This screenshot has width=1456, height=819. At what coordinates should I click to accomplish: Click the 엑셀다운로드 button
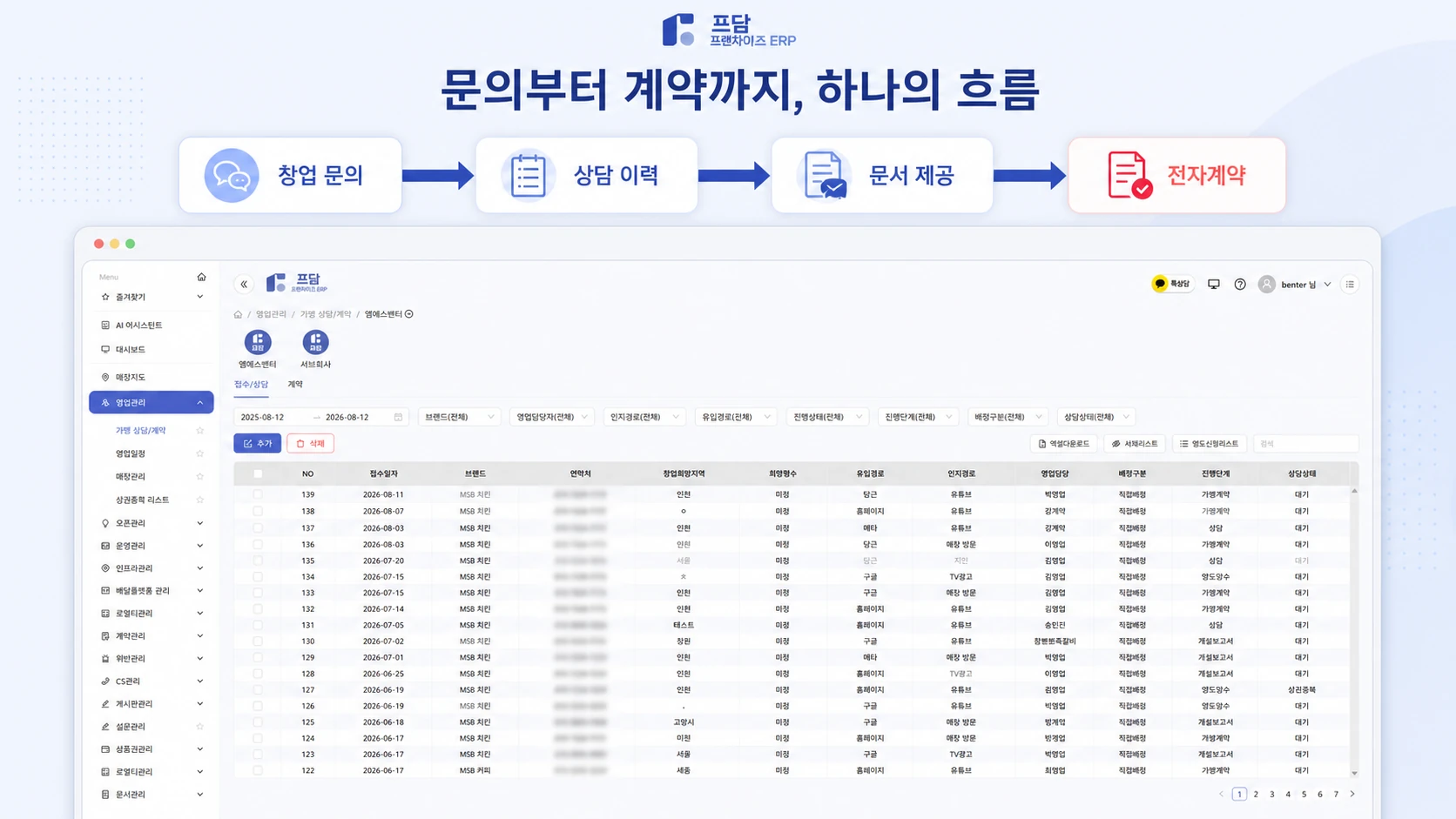click(1063, 444)
